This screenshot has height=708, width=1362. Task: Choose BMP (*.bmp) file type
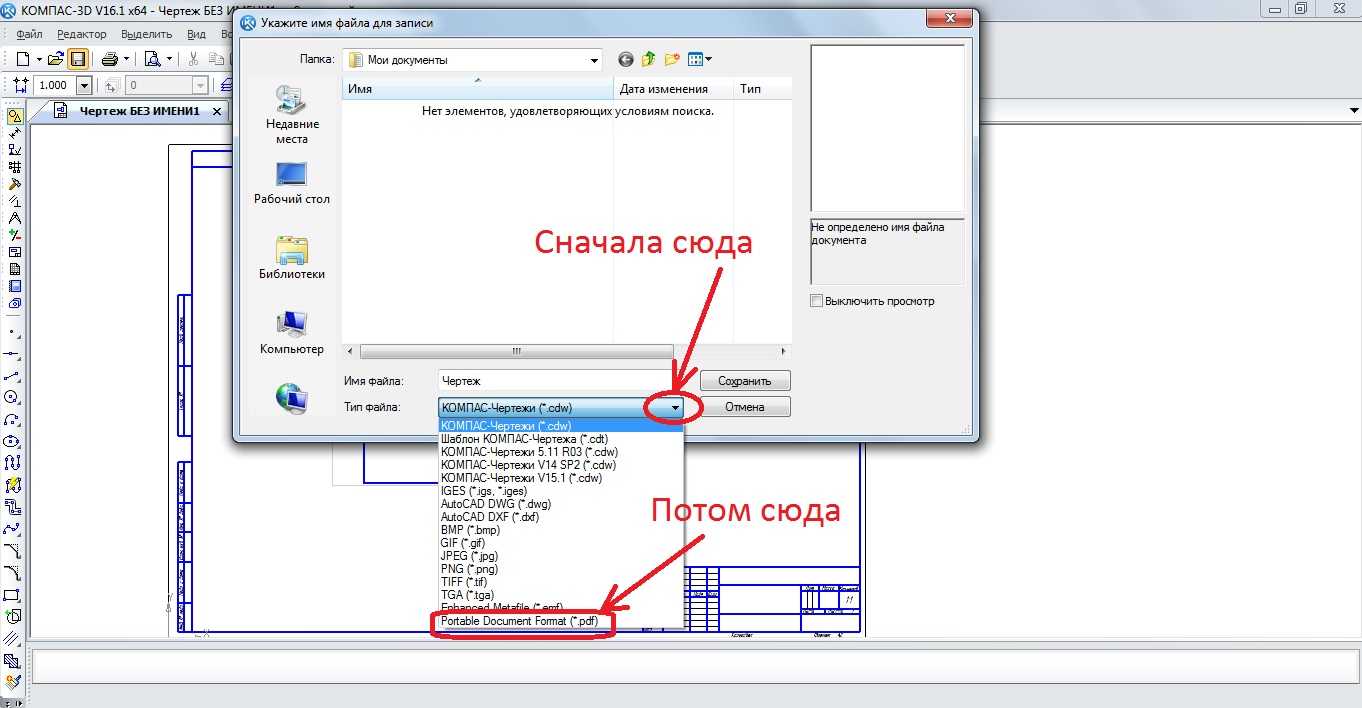point(470,530)
